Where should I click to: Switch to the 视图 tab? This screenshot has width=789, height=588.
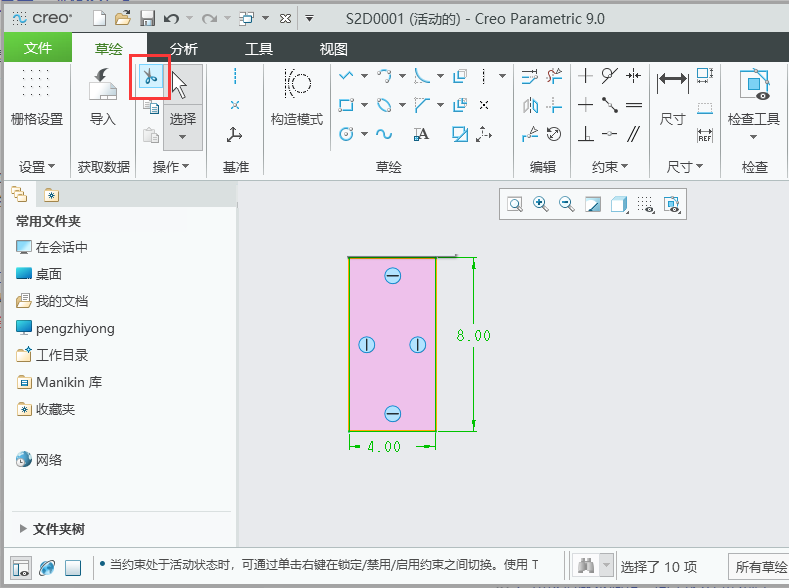point(333,49)
